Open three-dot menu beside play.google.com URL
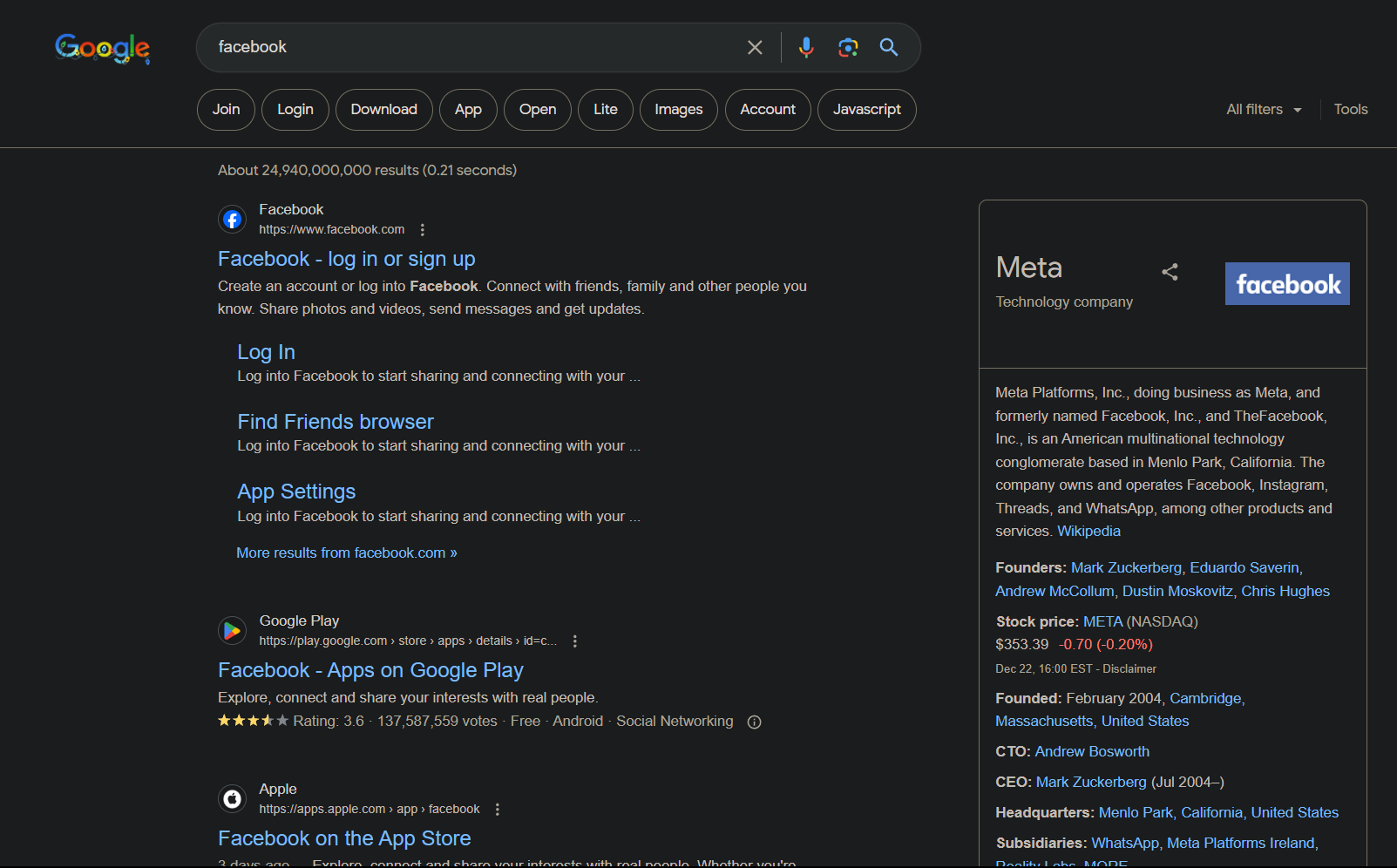1397x868 pixels. click(x=575, y=641)
